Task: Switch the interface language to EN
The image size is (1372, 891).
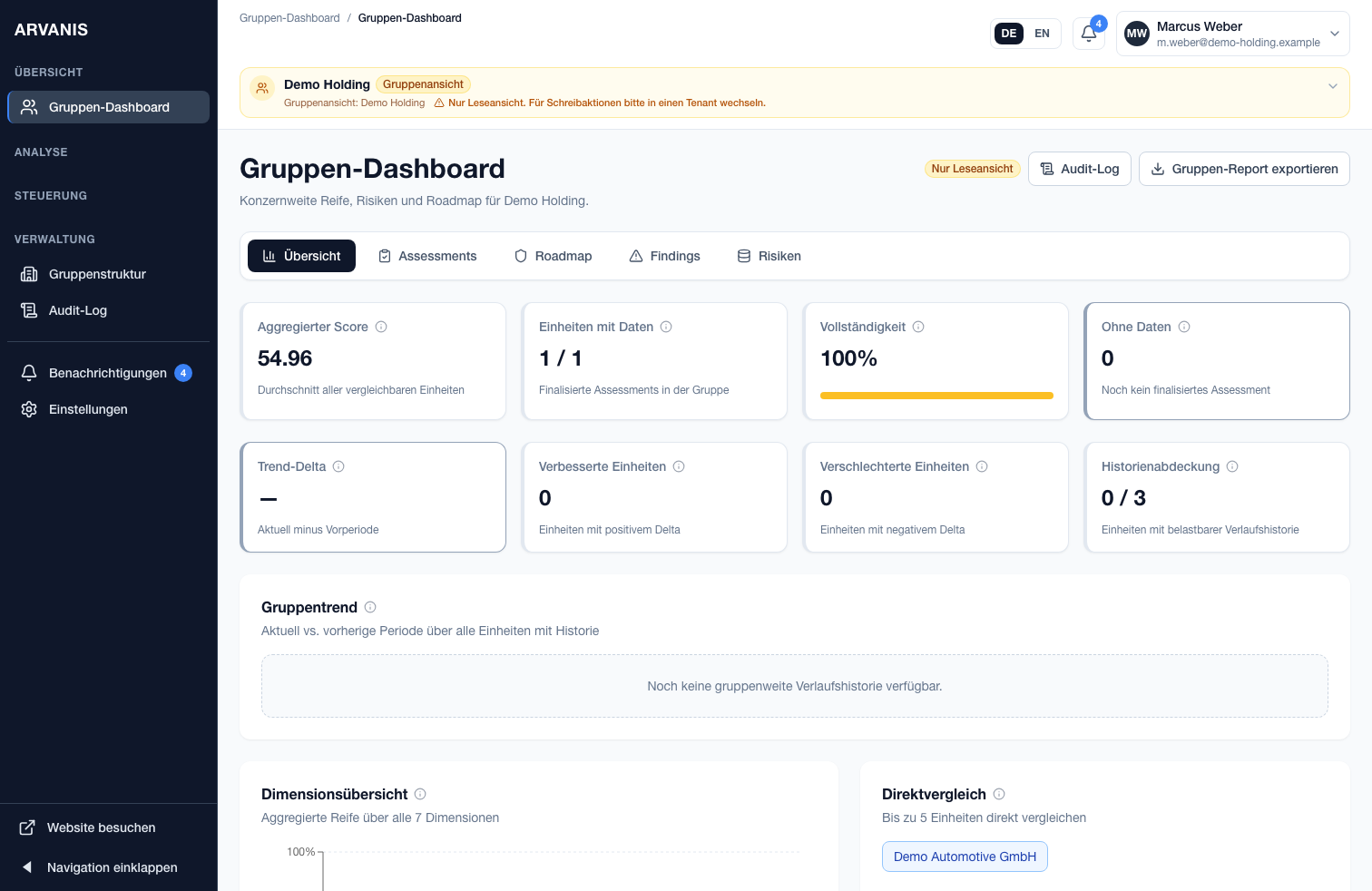Action: pos(1042,33)
